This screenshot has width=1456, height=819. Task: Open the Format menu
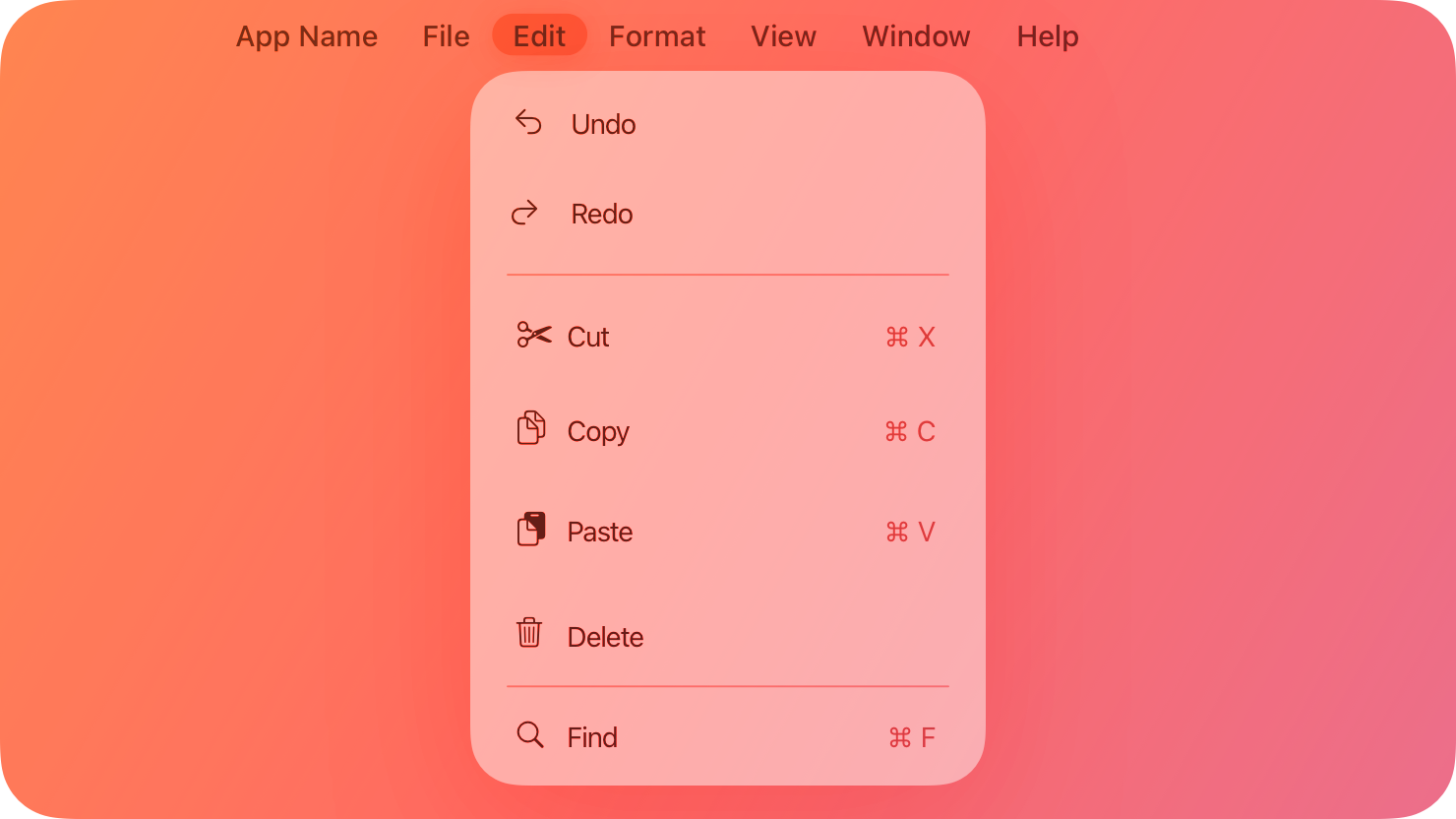[657, 35]
